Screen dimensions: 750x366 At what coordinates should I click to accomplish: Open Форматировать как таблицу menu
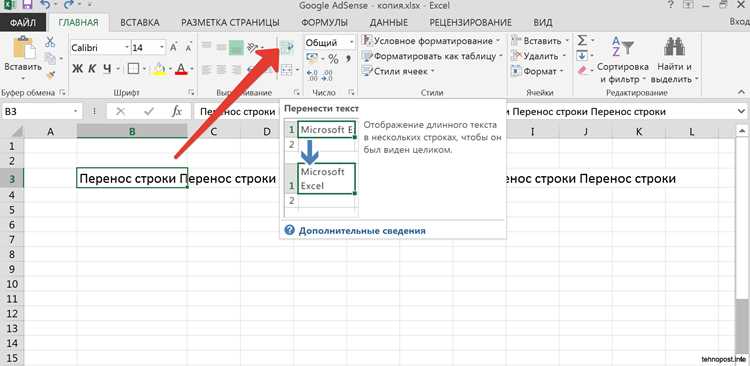tap(433, 56)
